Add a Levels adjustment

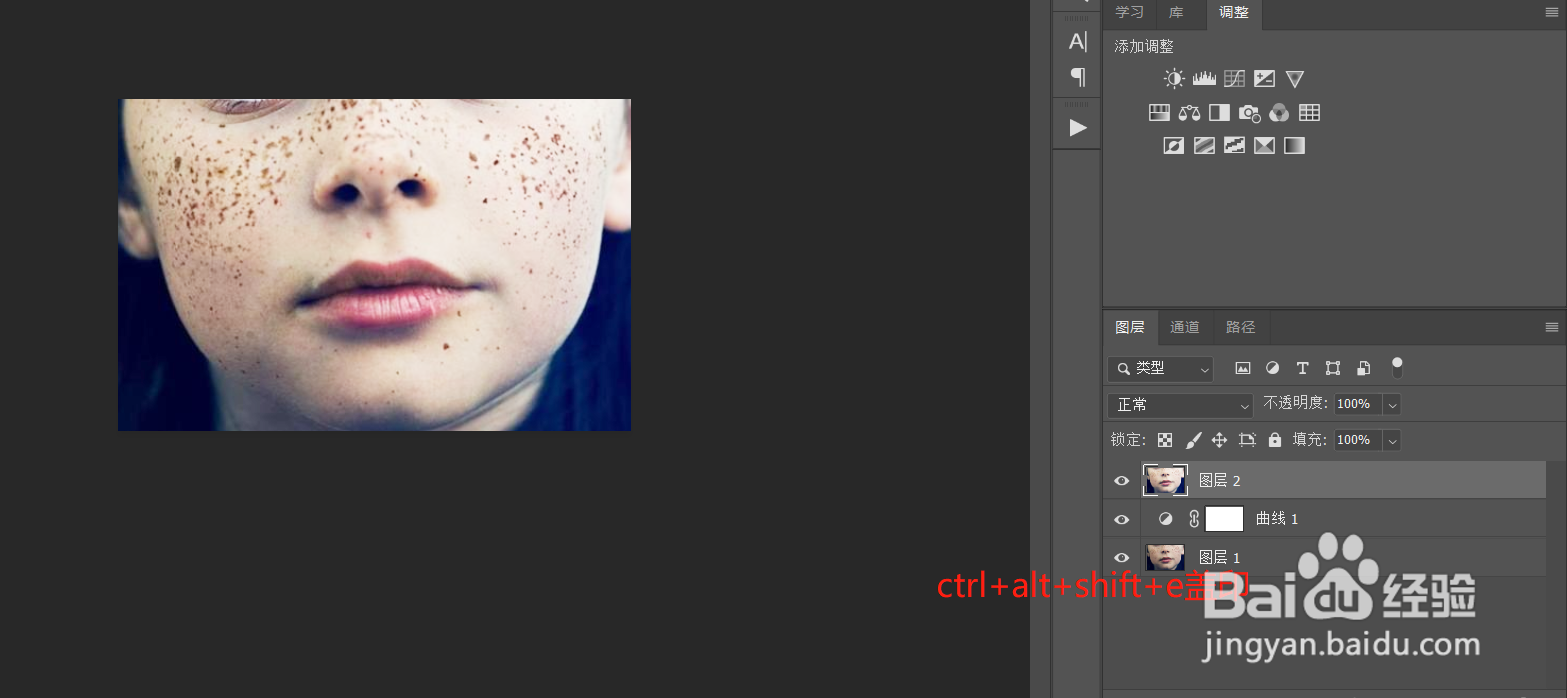1204,78
